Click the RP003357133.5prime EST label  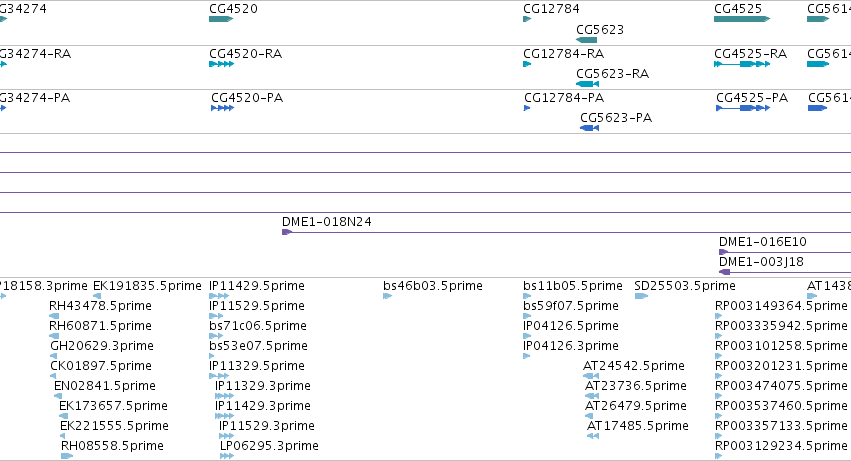782,426
